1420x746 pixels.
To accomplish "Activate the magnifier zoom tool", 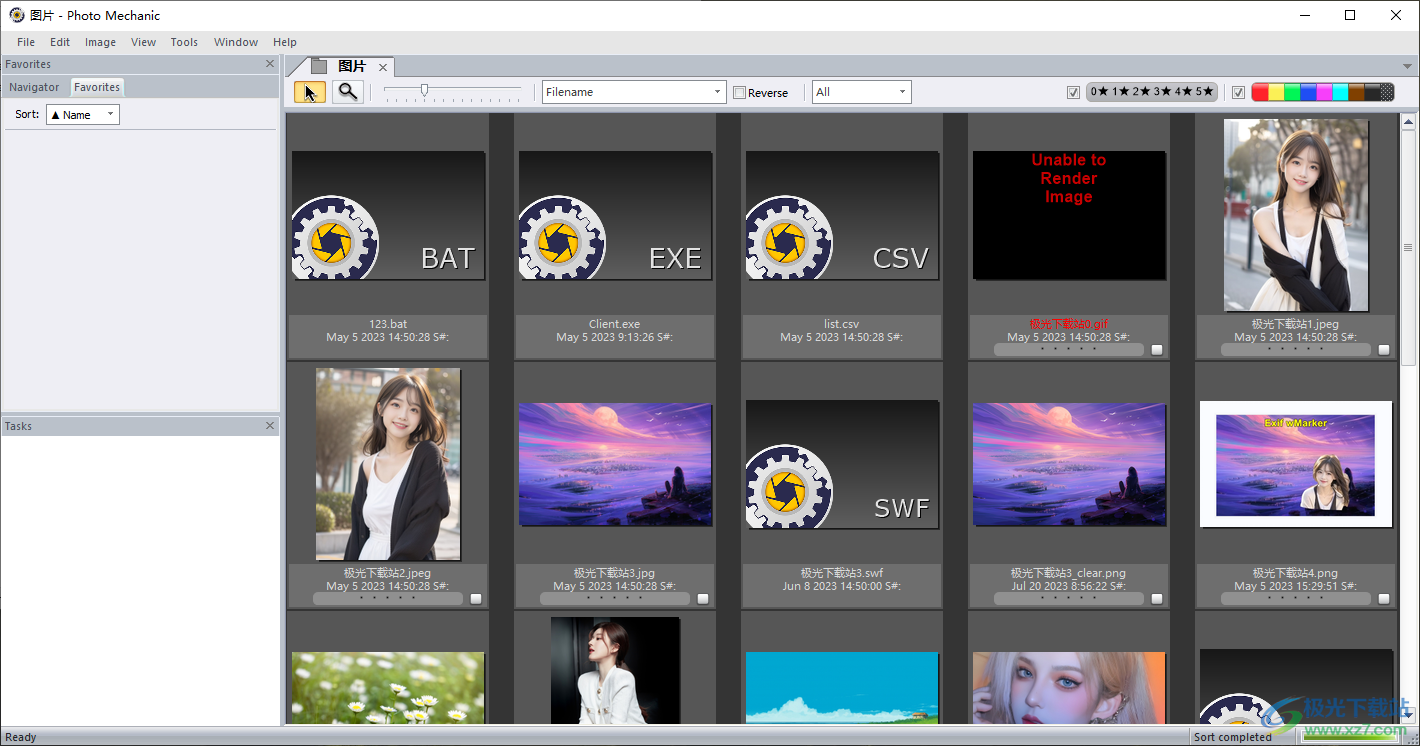I will (x=347, y=92).
